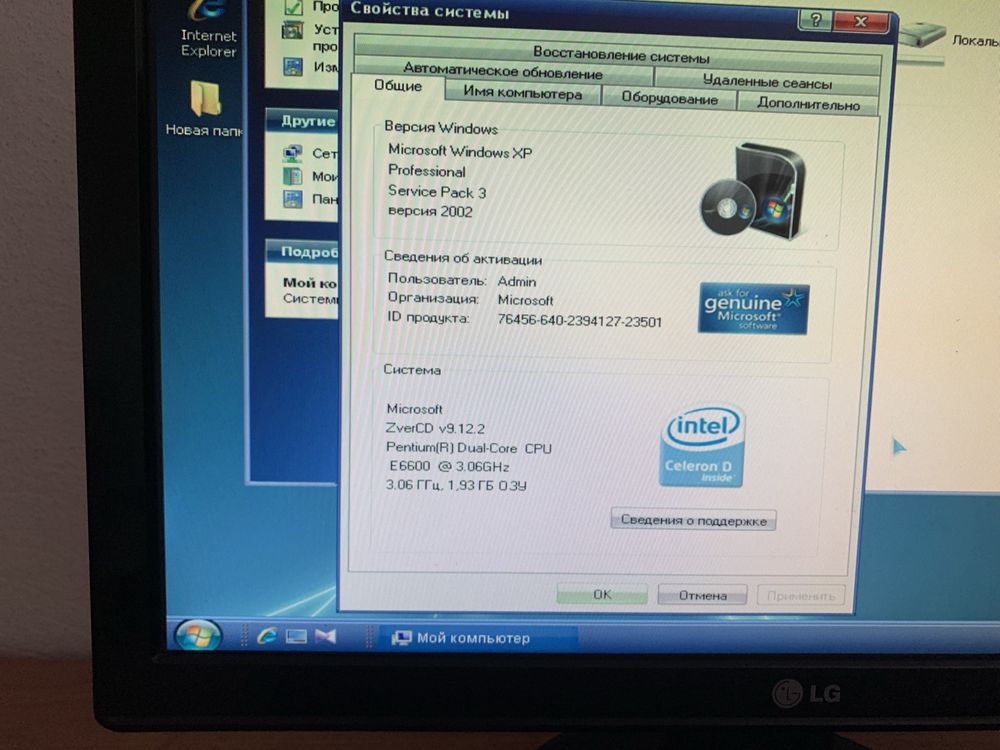Click the "версия 2002" text
The width and height of the screenshot is (1000, 750).
click(x=430, y=211)
